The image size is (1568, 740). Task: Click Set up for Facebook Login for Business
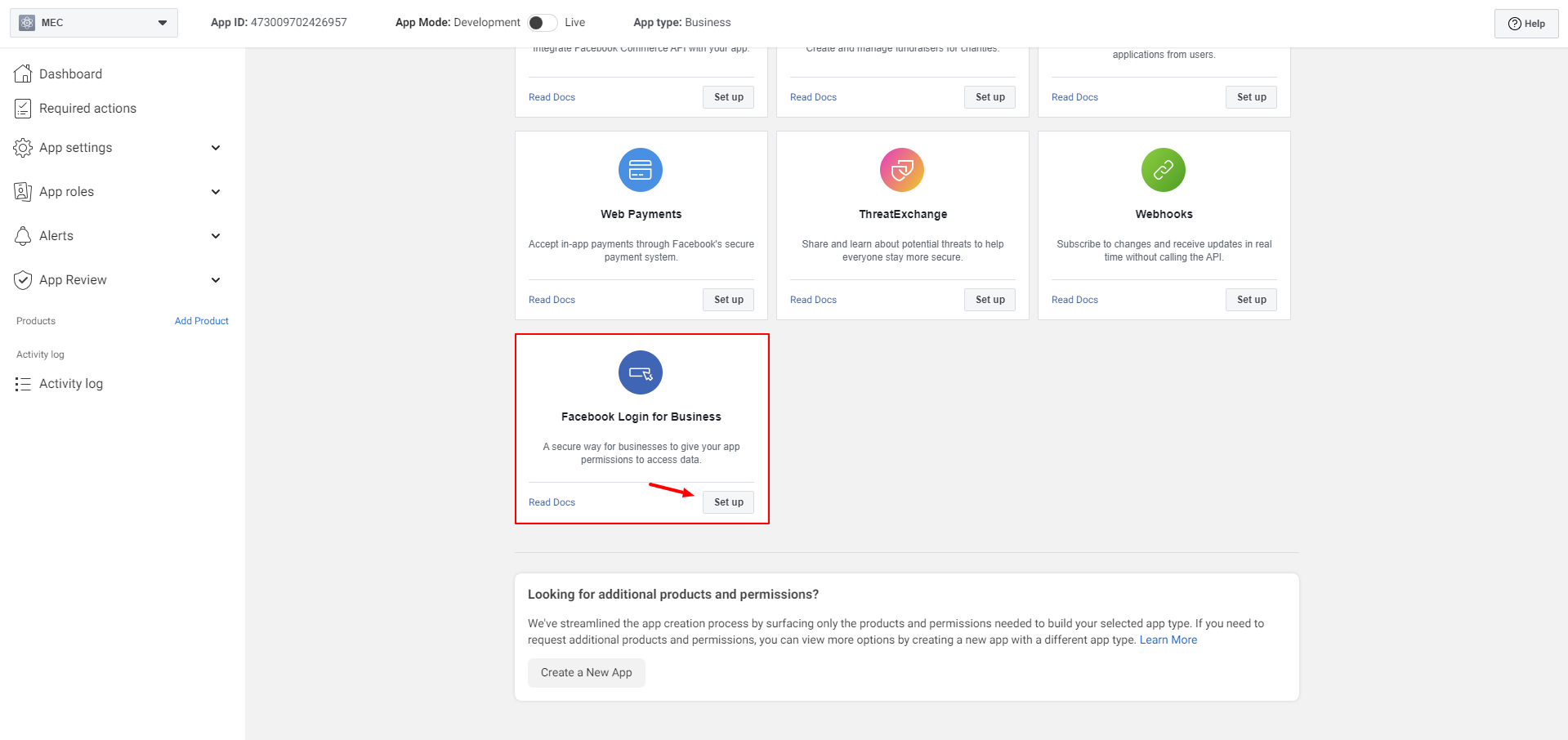pos(727,502)
